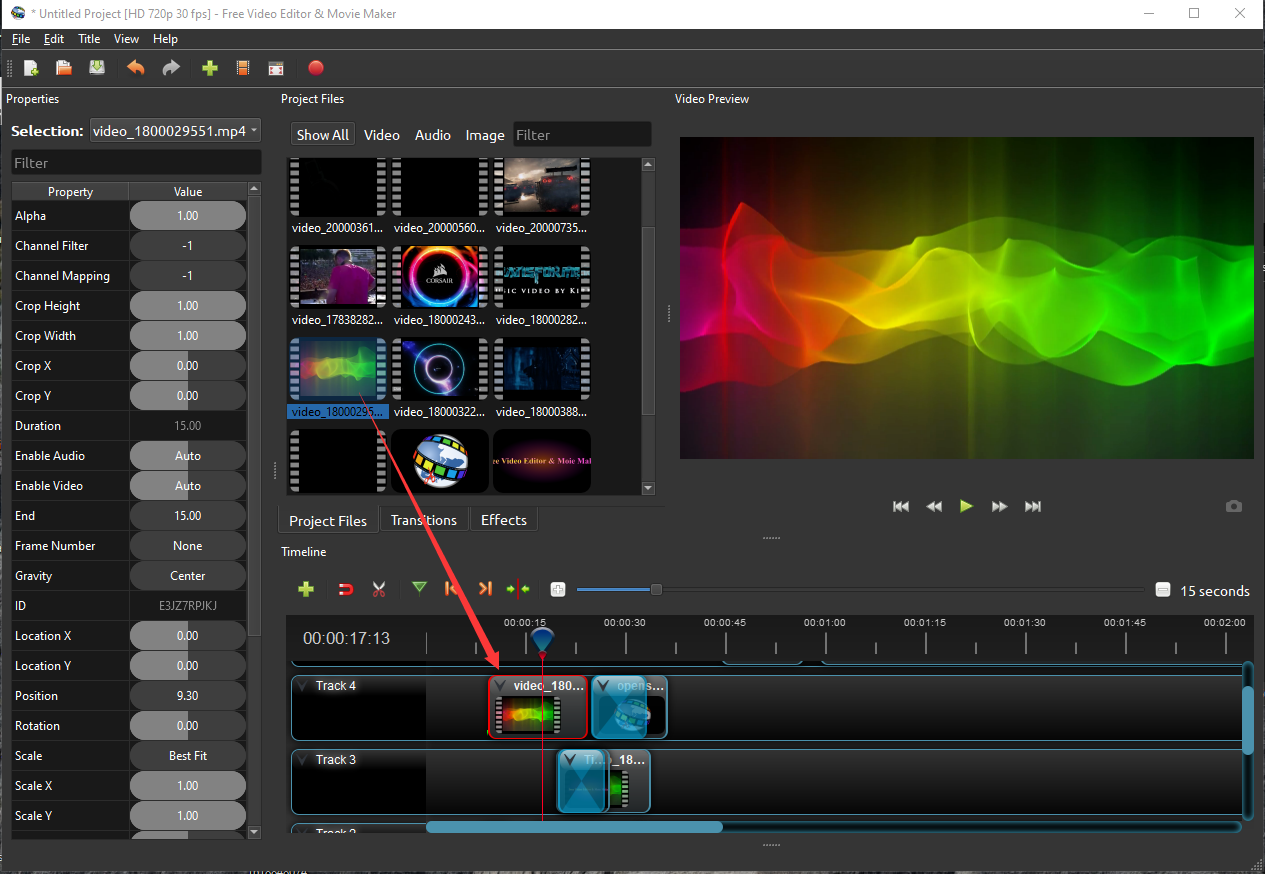Play the video preview
1265x874 pixels.
pos(966,506)
